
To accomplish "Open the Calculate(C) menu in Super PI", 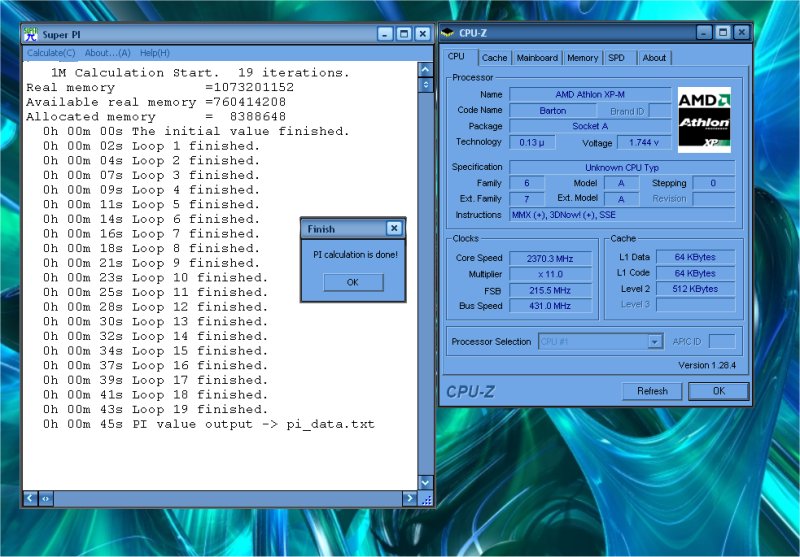I will (x=51, y=53).
